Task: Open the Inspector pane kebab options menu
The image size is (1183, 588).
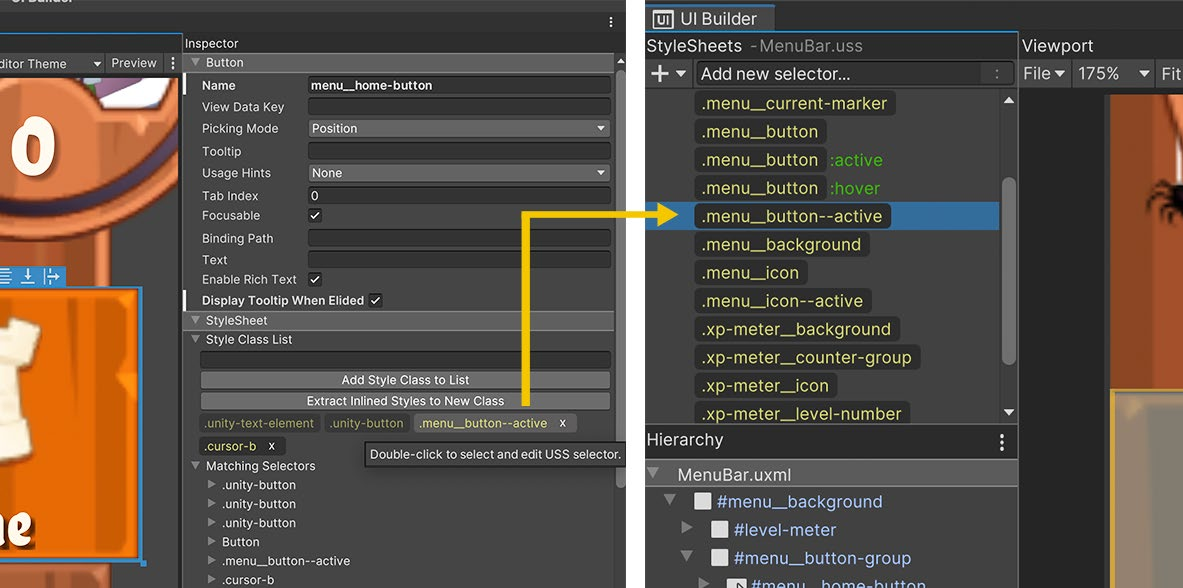Action: click(610, 22)
